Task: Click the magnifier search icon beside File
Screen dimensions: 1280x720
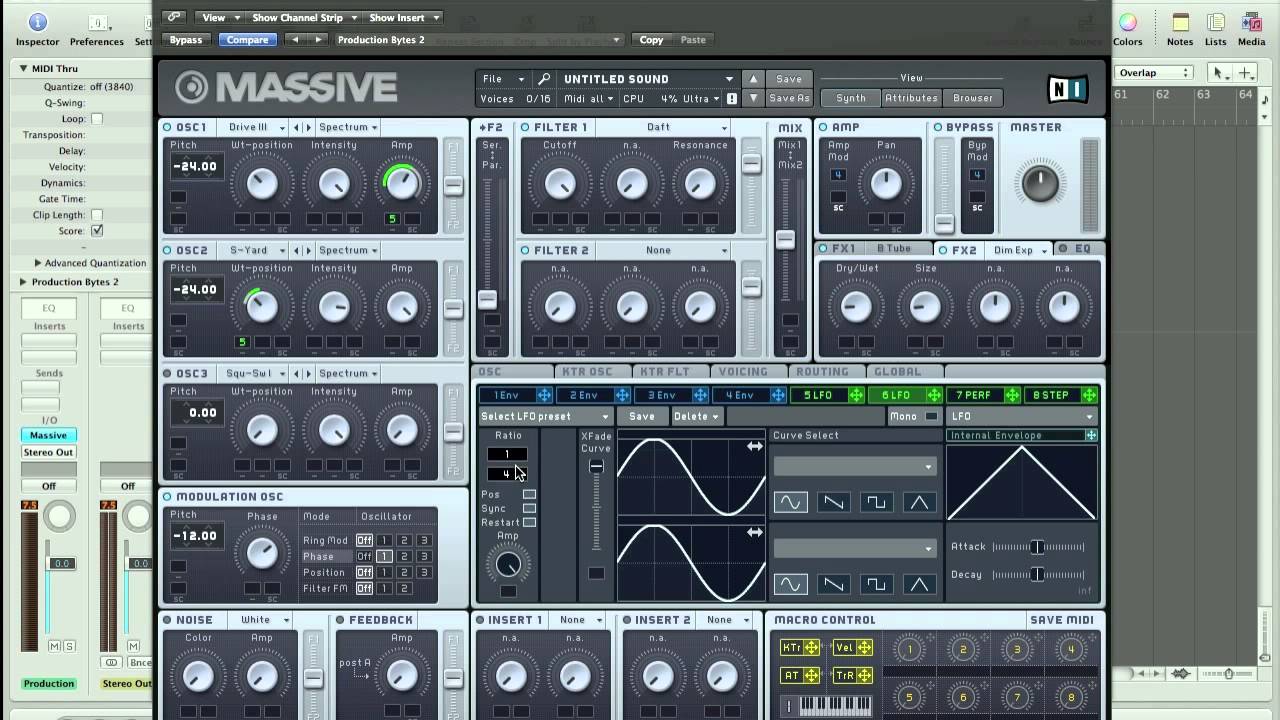Action: point(543,79)
